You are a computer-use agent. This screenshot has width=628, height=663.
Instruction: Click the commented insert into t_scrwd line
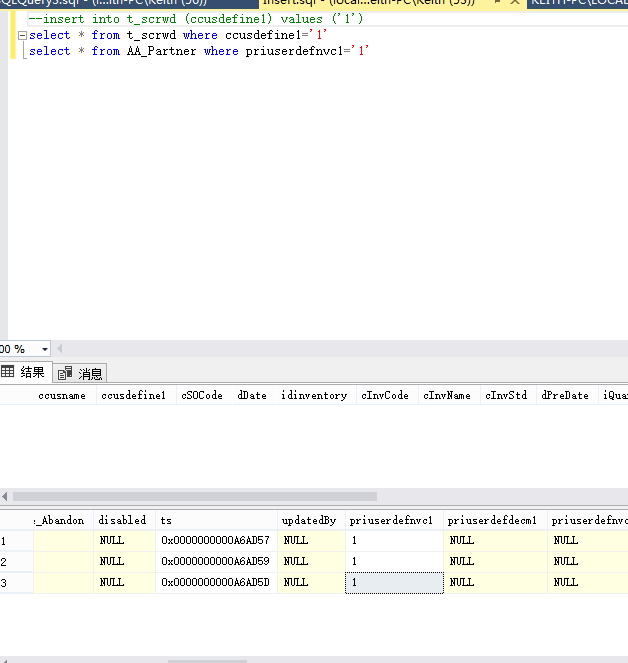tap(196, 19)
